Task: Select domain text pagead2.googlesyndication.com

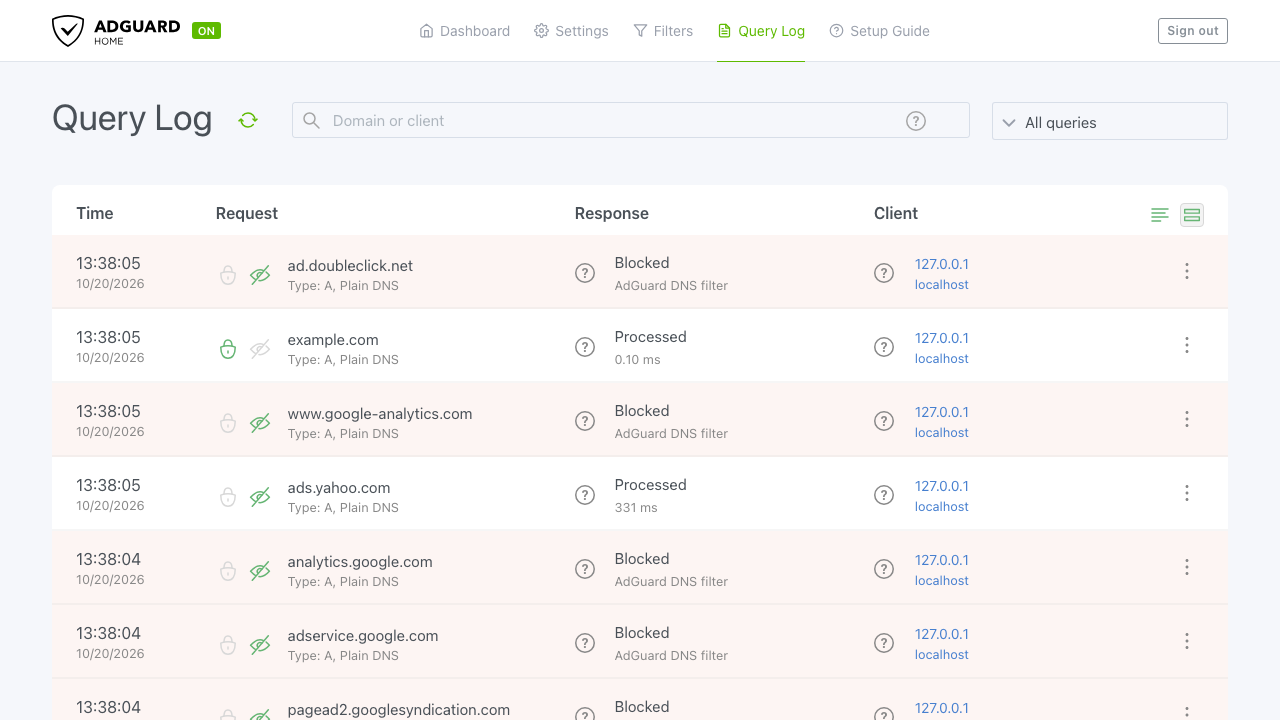Action: (399, 709)
